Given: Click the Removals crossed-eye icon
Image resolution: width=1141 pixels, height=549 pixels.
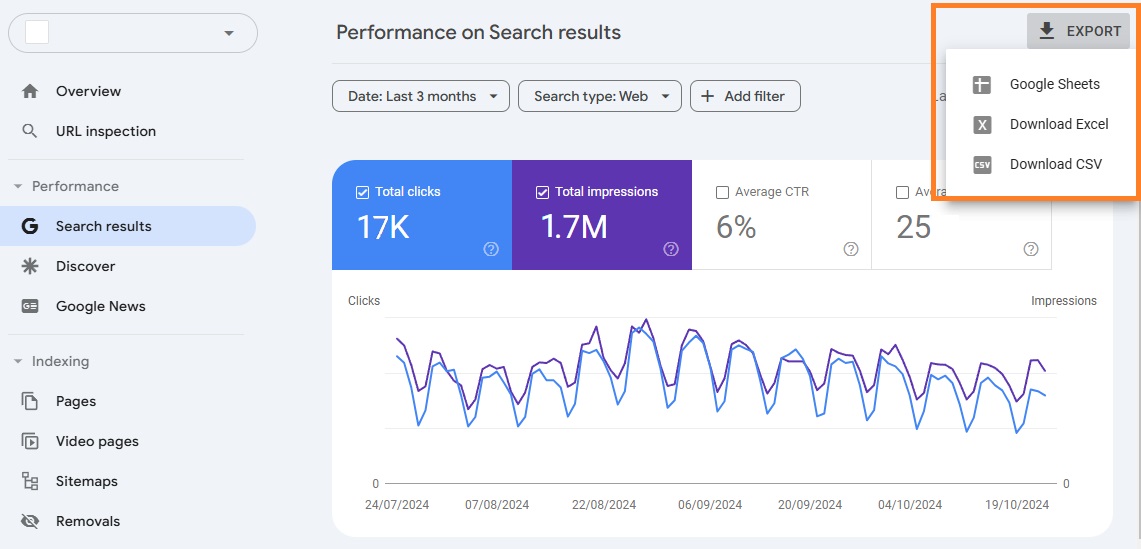Looking at the screenshot, I should coord(29,521).
